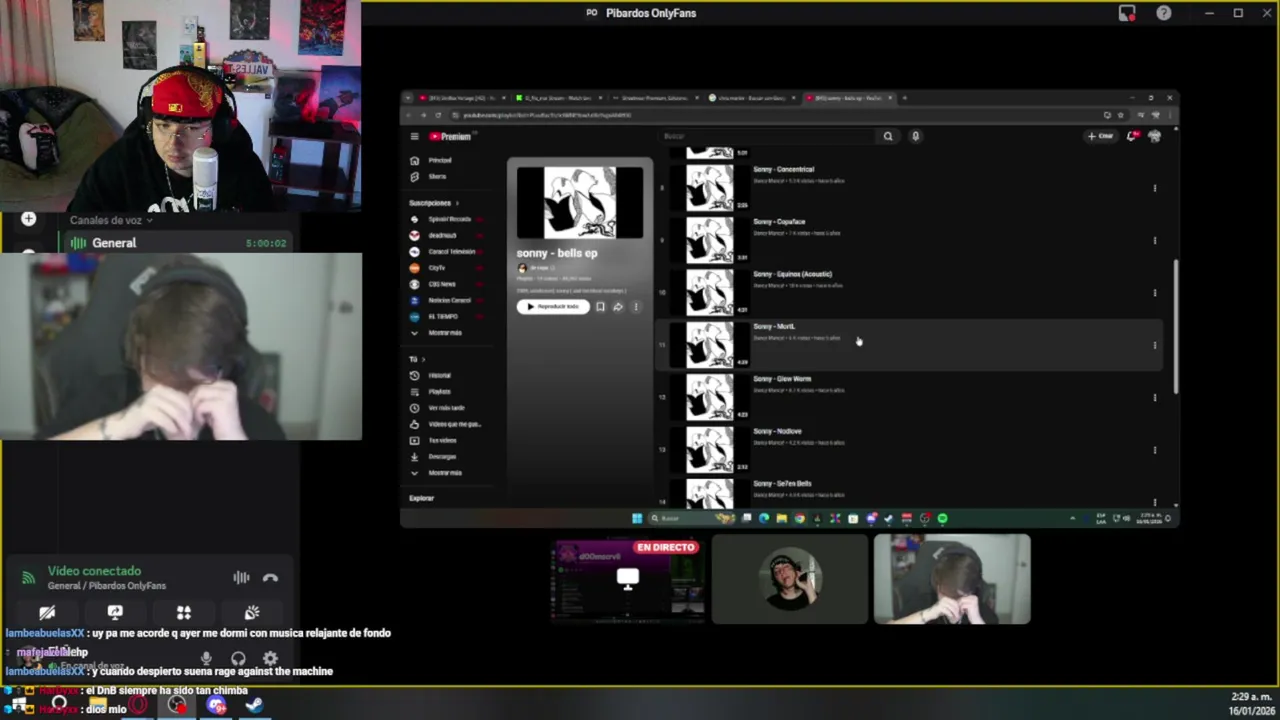
Task: Open Opera from Windows taskbar
Action: coord(138,705)
